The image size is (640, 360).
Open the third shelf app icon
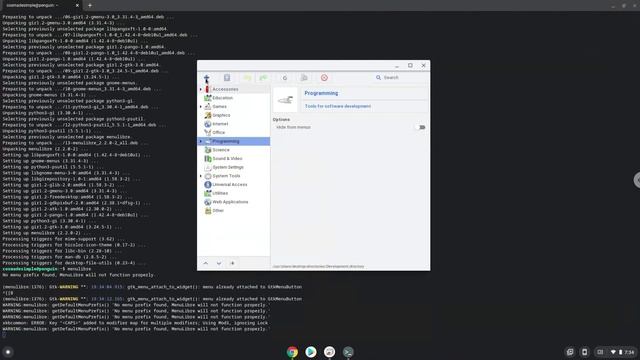[329, 351]
